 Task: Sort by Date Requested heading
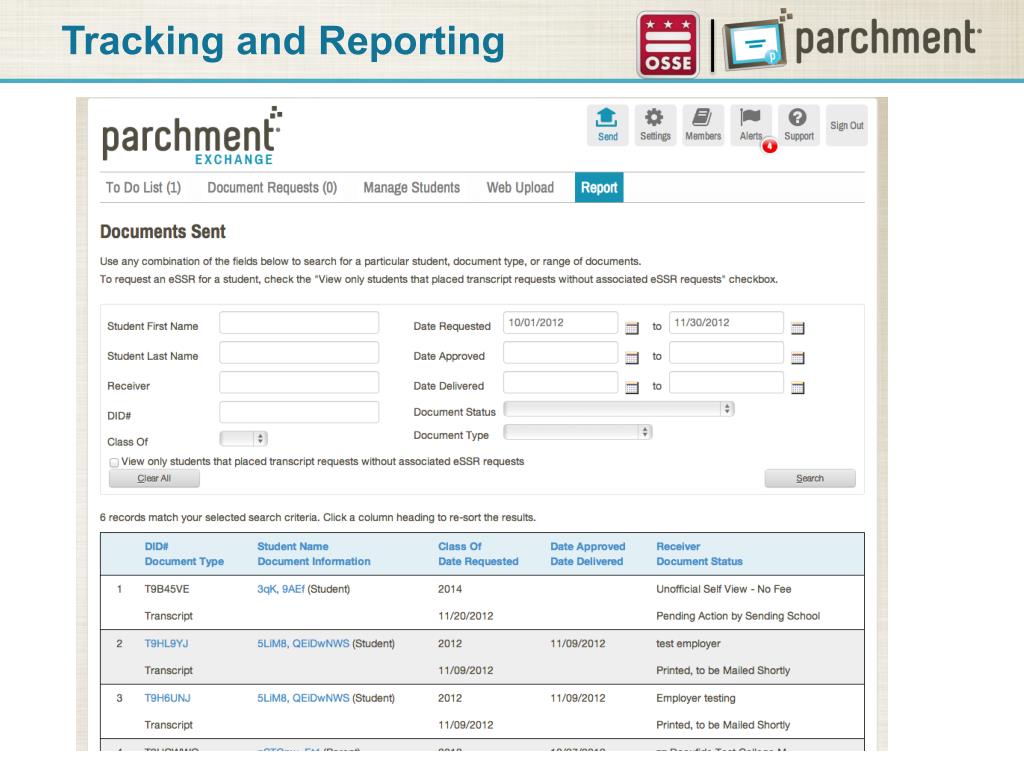(x=478, y=562)
